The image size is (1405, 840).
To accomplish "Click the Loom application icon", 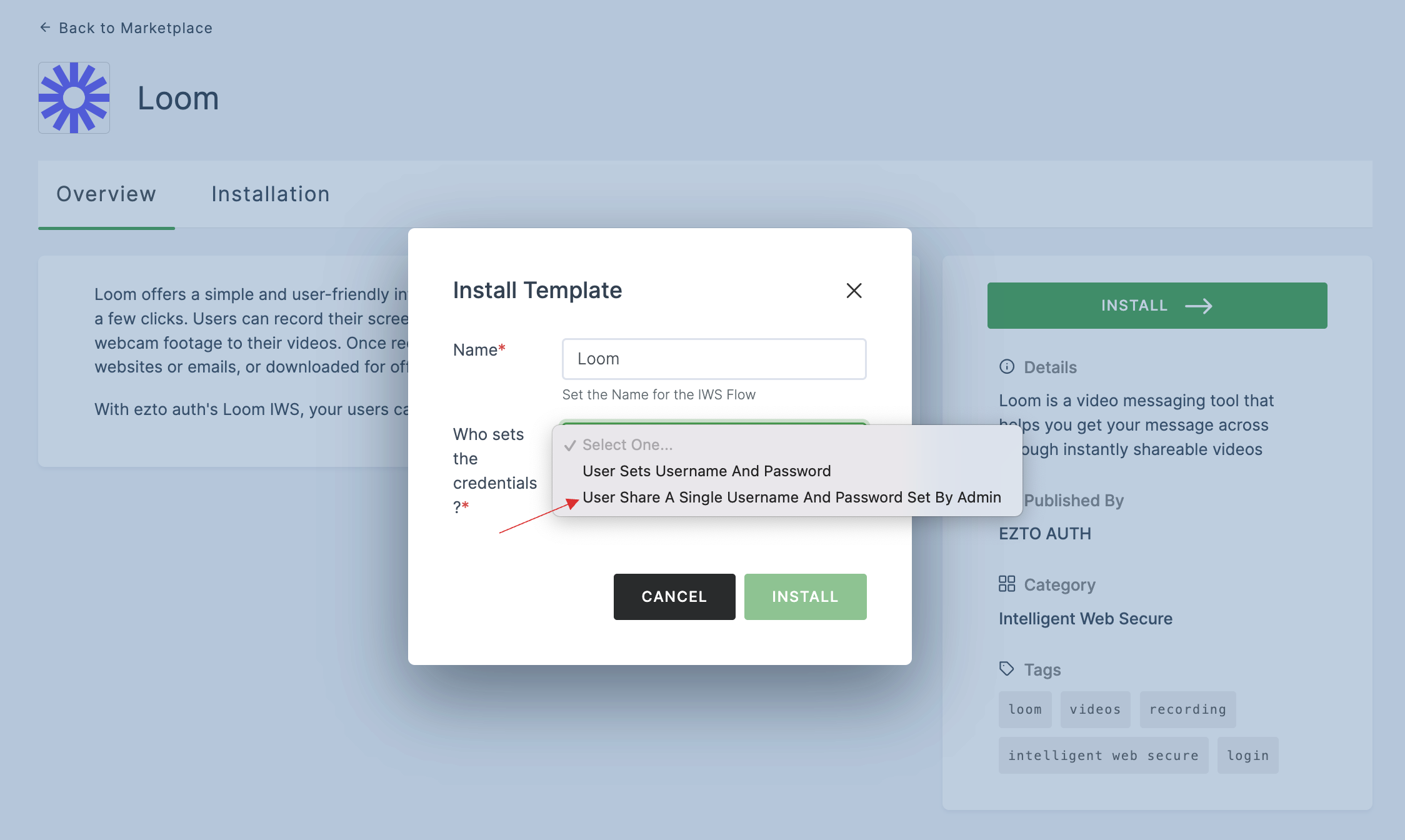I will point(75,97).
